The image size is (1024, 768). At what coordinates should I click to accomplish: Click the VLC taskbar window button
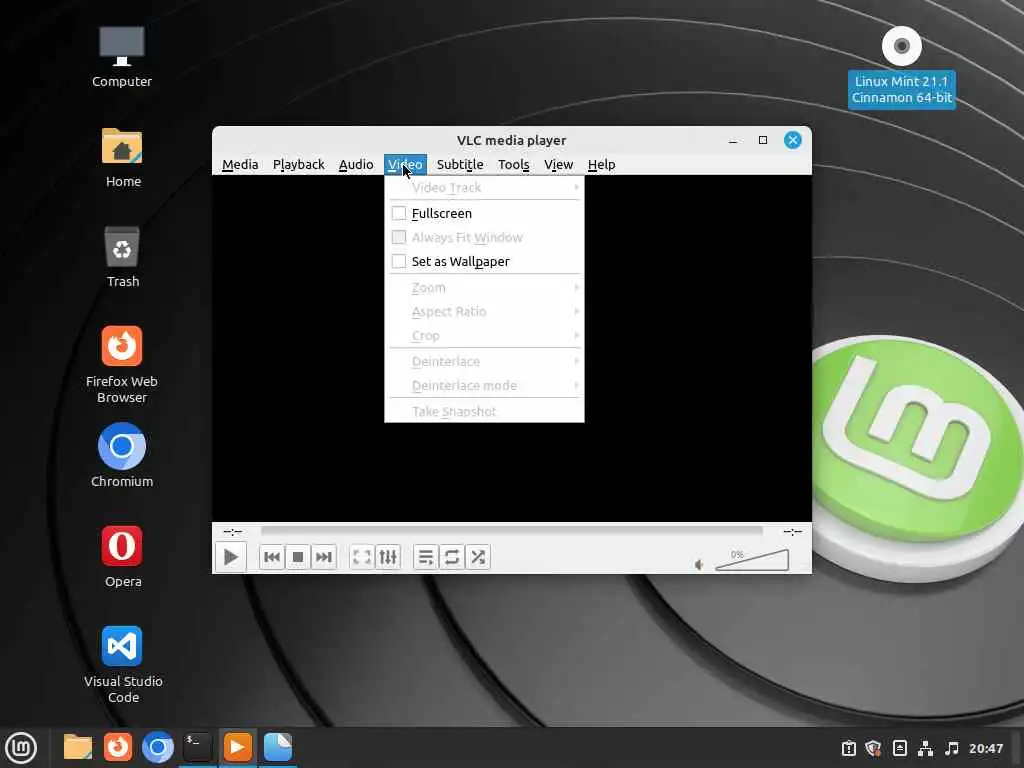click(x=238, y=747)
